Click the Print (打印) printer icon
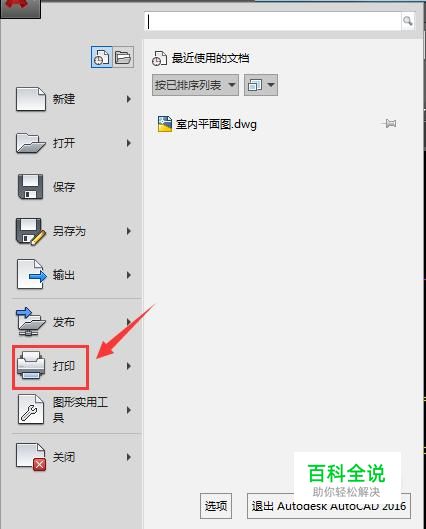The width and height of the screenshot is (426, 529). pyautogui.click(x=31, y=365)
